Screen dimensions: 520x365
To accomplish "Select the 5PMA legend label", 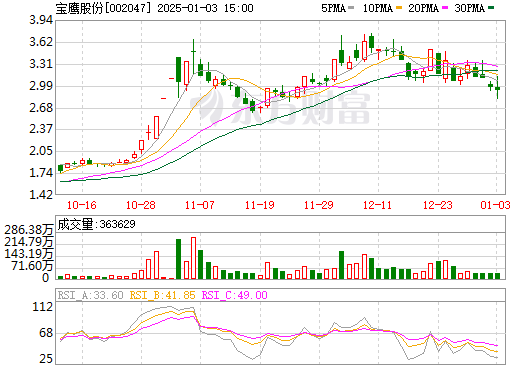I will coord(333,8).
